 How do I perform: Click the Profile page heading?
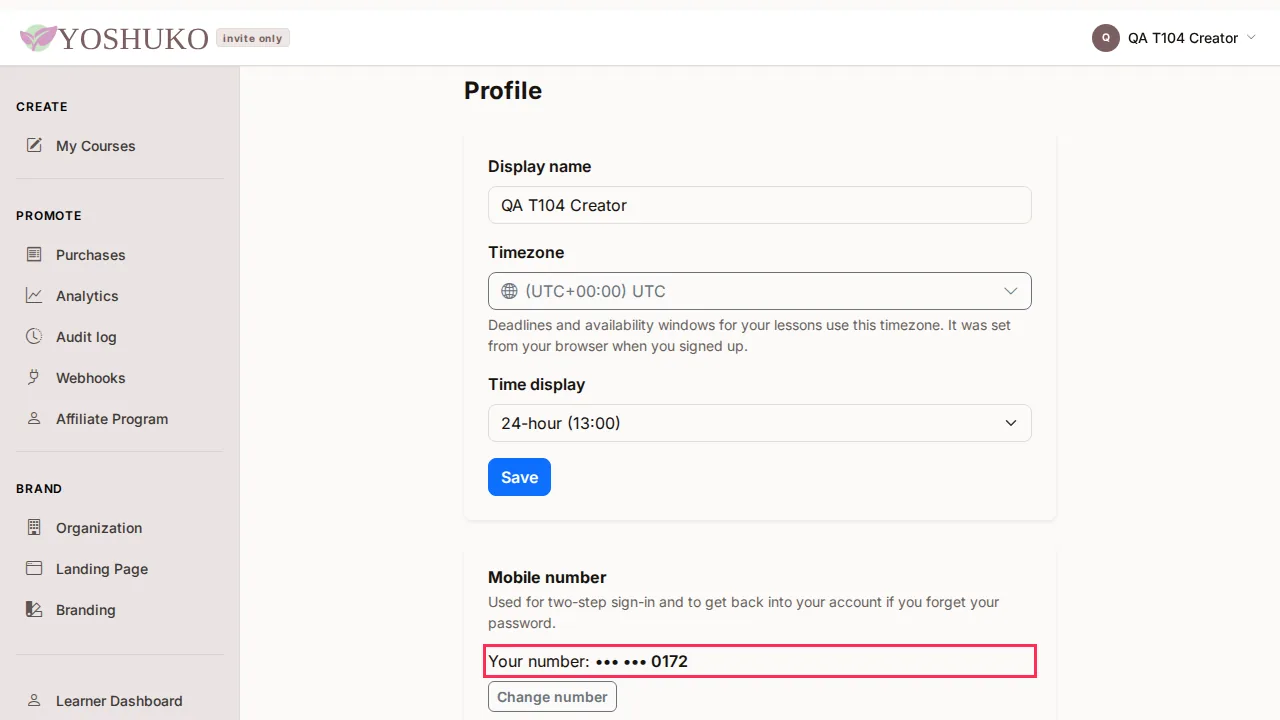503,90
